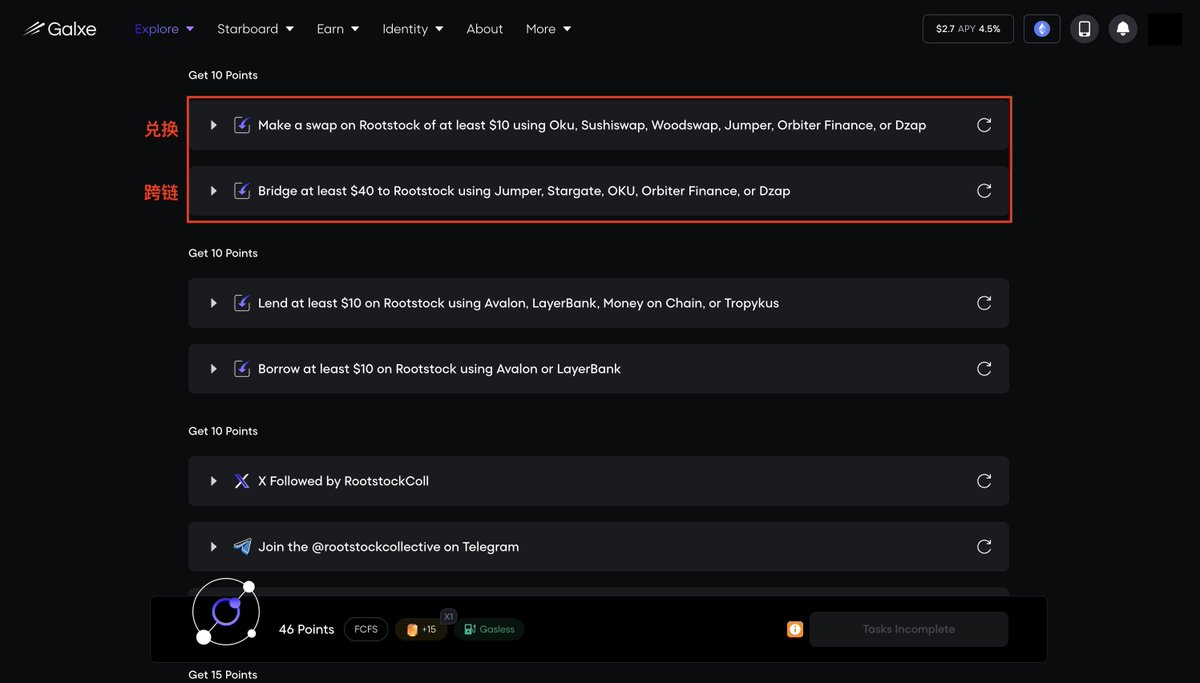Click the swap task description text
This screenshot has height=683, width=1200.
[592, 125]
